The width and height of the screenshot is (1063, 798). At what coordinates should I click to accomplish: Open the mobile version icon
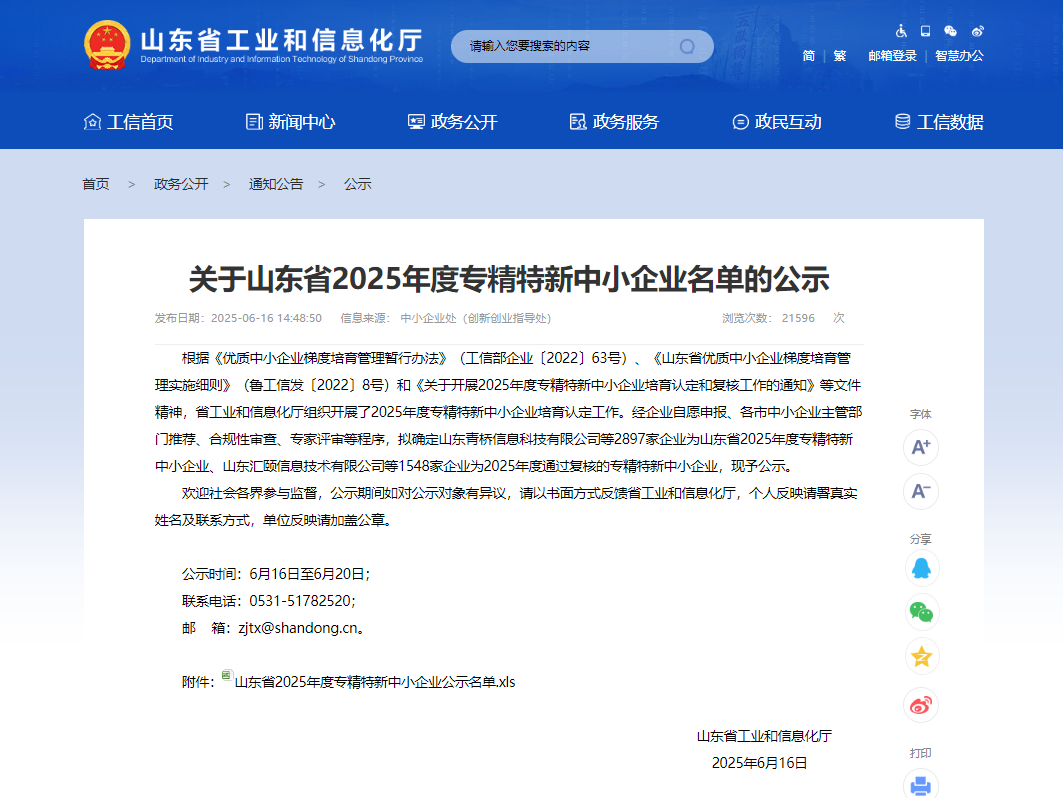(925, 31)
